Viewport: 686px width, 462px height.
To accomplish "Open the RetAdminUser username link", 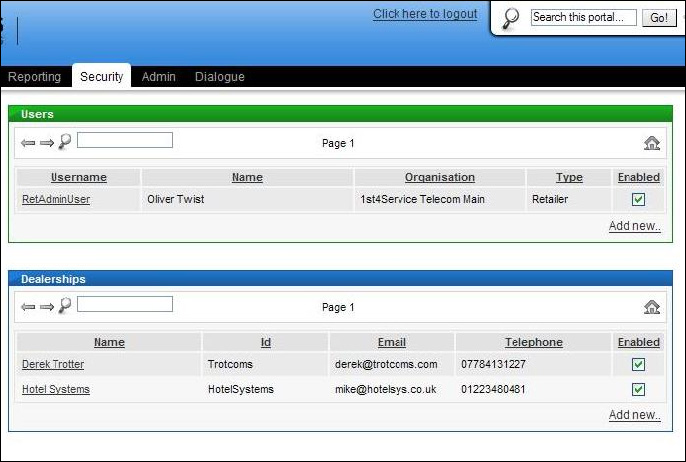I will click(56, 199).
